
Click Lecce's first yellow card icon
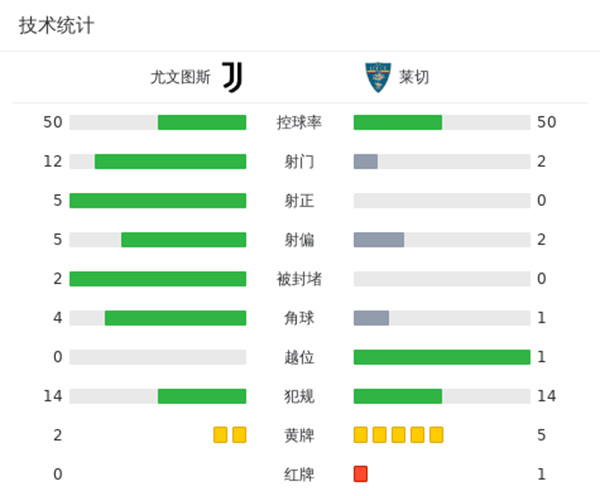pos(361,435)
